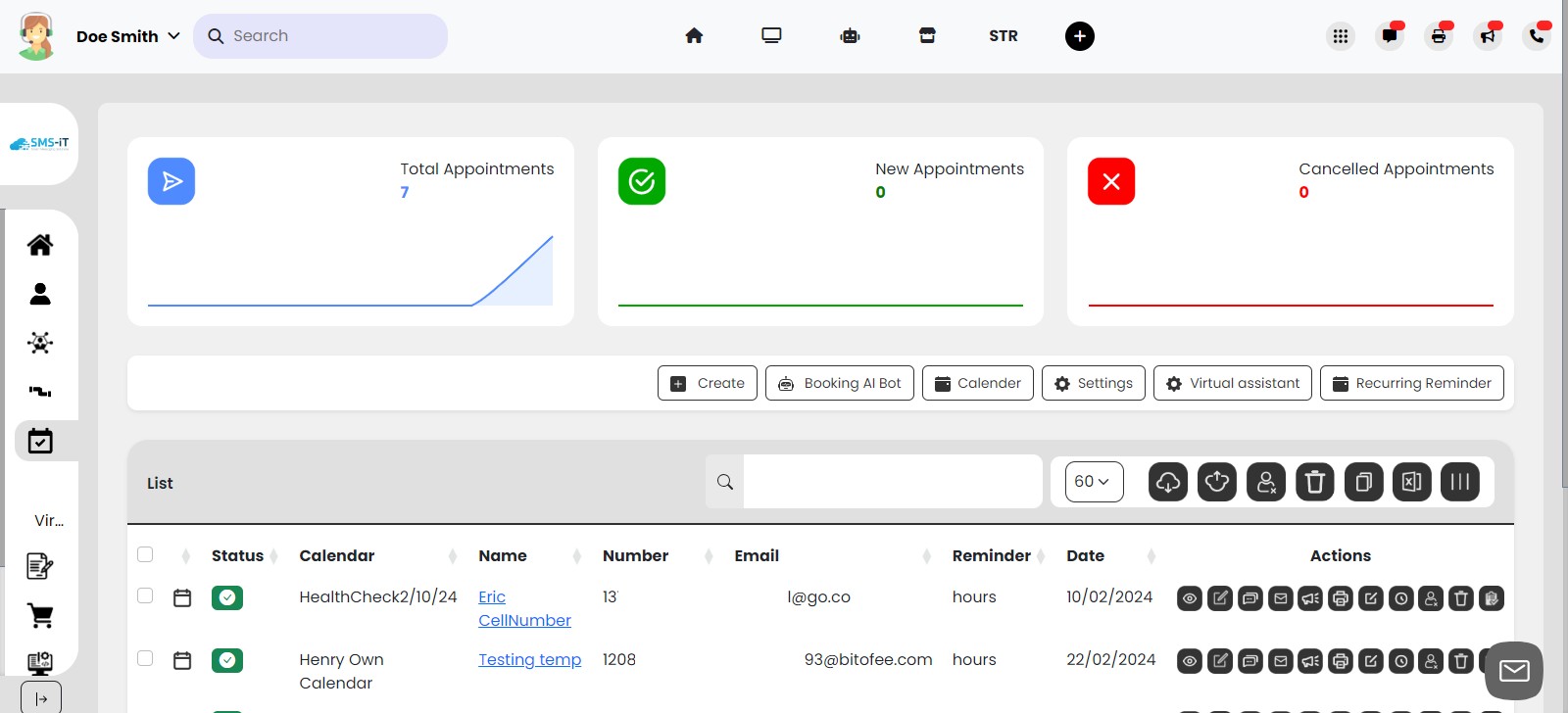Check the box for HealthCheck2/10/24 row
The image size is (1568, 713).
click(145, 595)
